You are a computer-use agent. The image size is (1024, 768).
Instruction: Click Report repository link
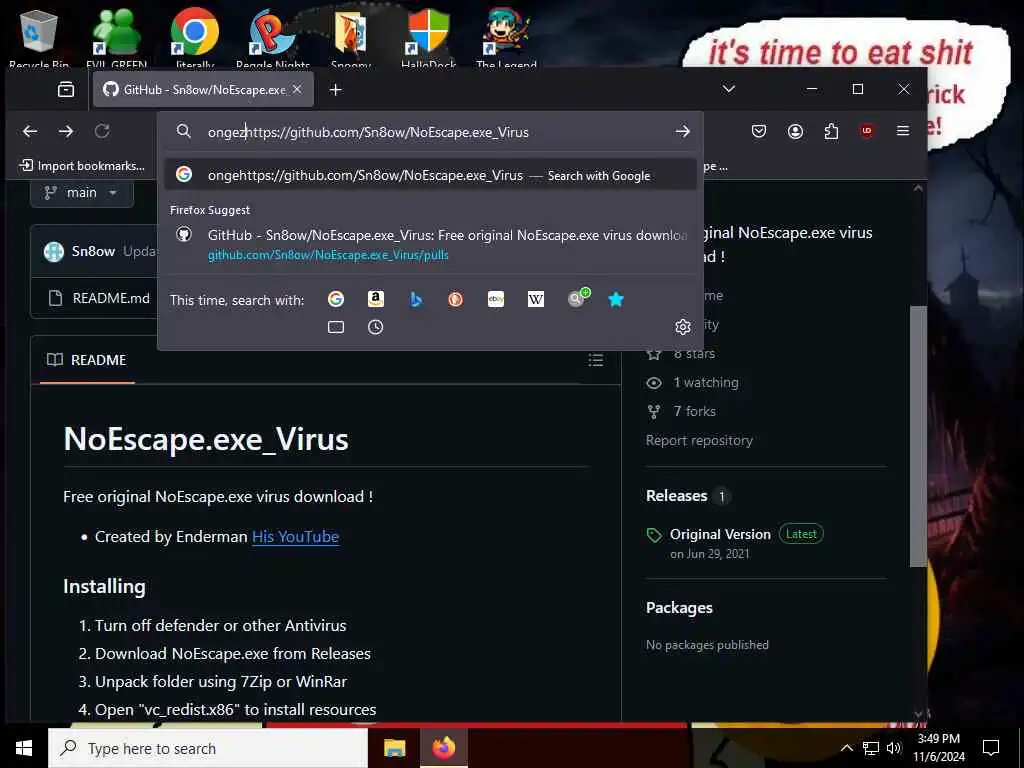coord(699,440)
